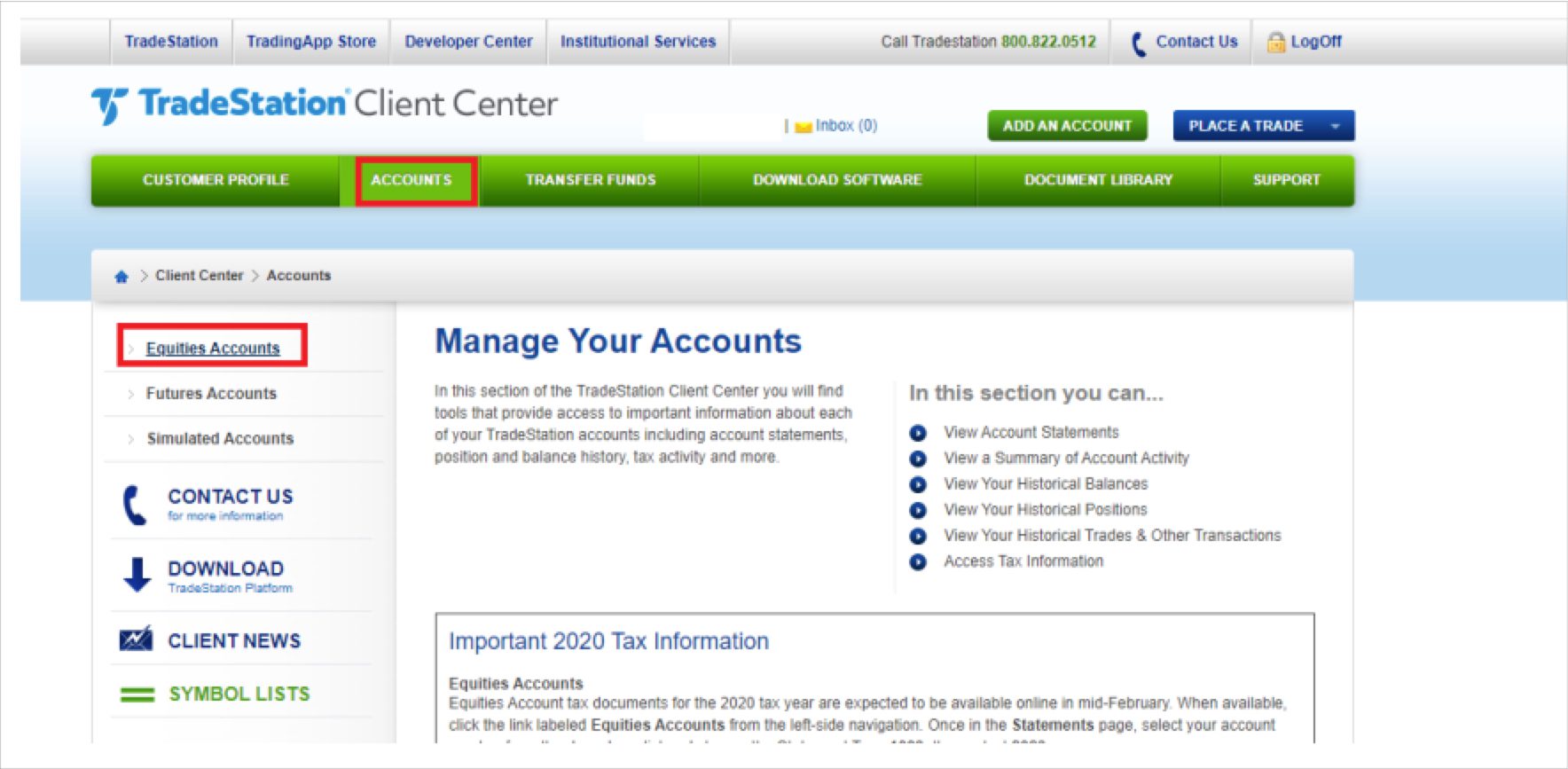1568x769 pixels.
Task: Click the Client News chart icon
Action: tap(136, 640)
